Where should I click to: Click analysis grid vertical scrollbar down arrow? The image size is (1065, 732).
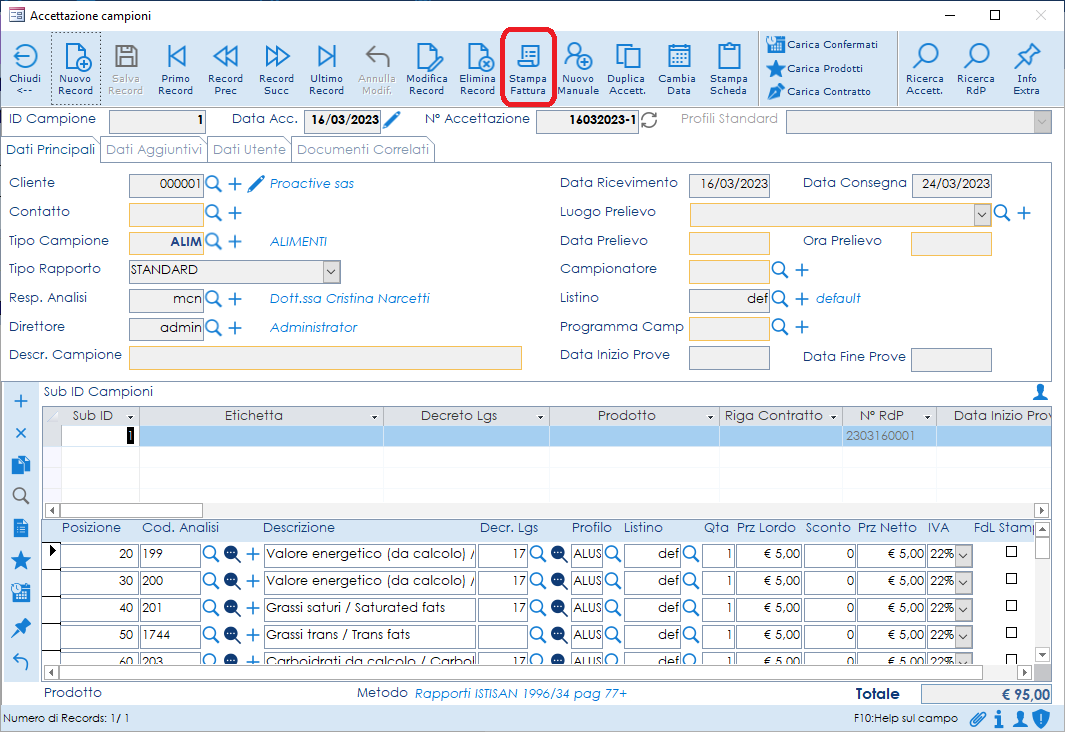(1043, 655)
